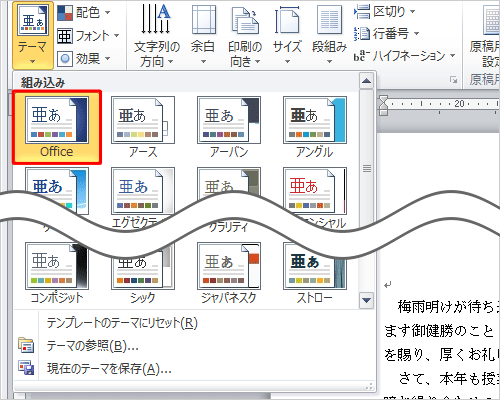Viewport: 500px width, 400px height.
Task: Click the さて、本年も text line
Action: coord(449,379)
